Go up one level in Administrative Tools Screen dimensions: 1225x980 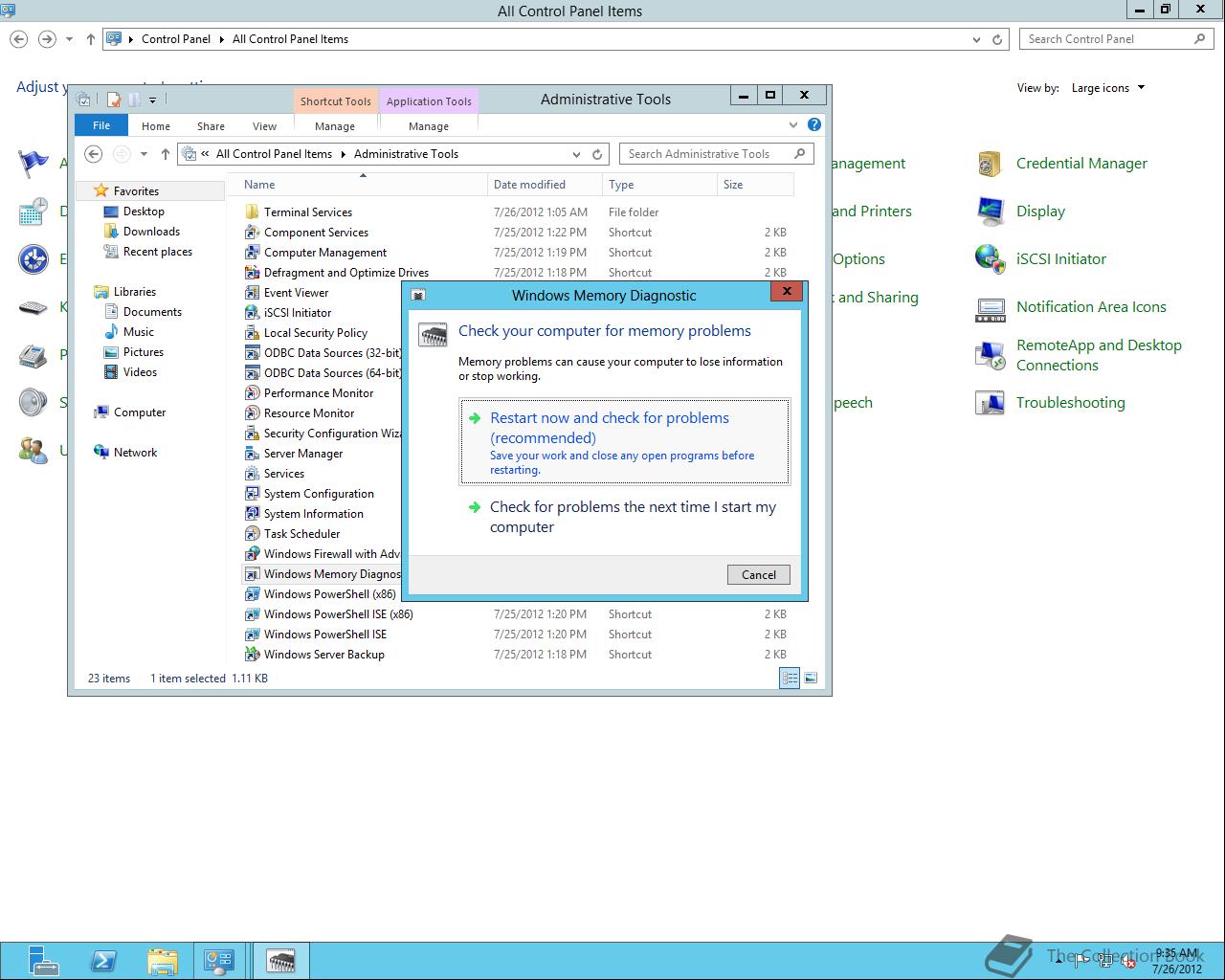pyautogui.click(x=166, y=154)
